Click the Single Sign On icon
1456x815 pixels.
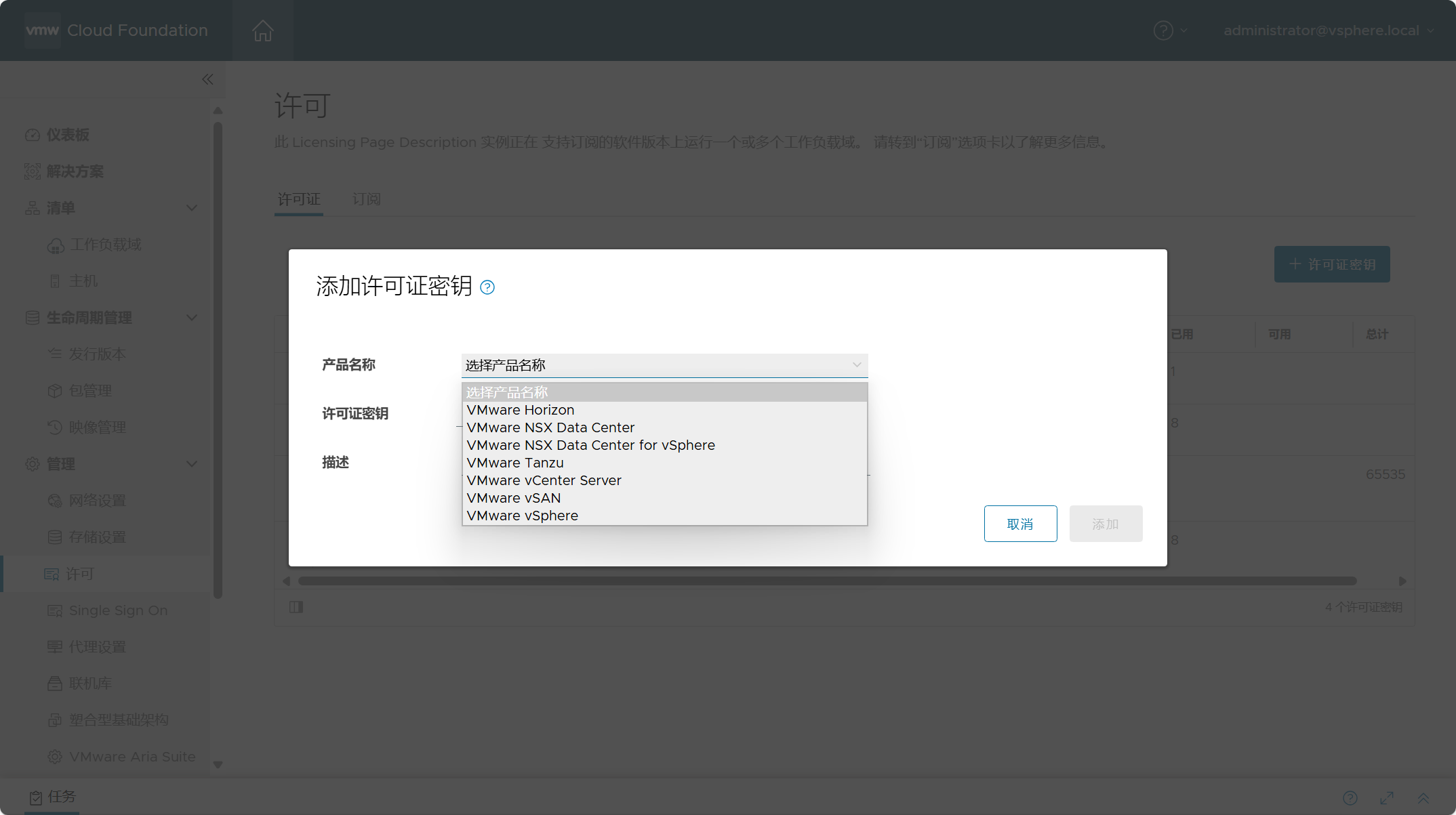click(x=55, y=610)
